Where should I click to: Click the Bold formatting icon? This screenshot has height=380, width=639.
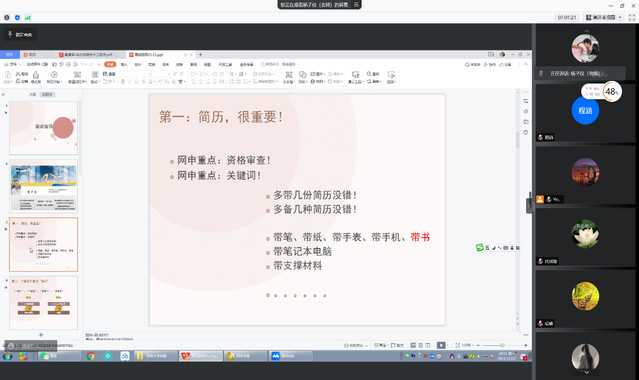[123, 82]
